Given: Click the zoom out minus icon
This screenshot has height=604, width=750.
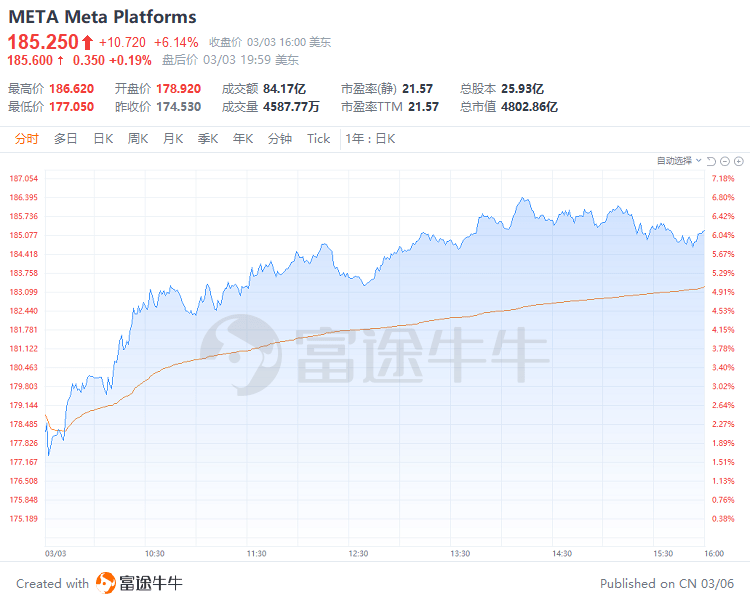Looking at the screenshot, I should [x=725, y=161].
